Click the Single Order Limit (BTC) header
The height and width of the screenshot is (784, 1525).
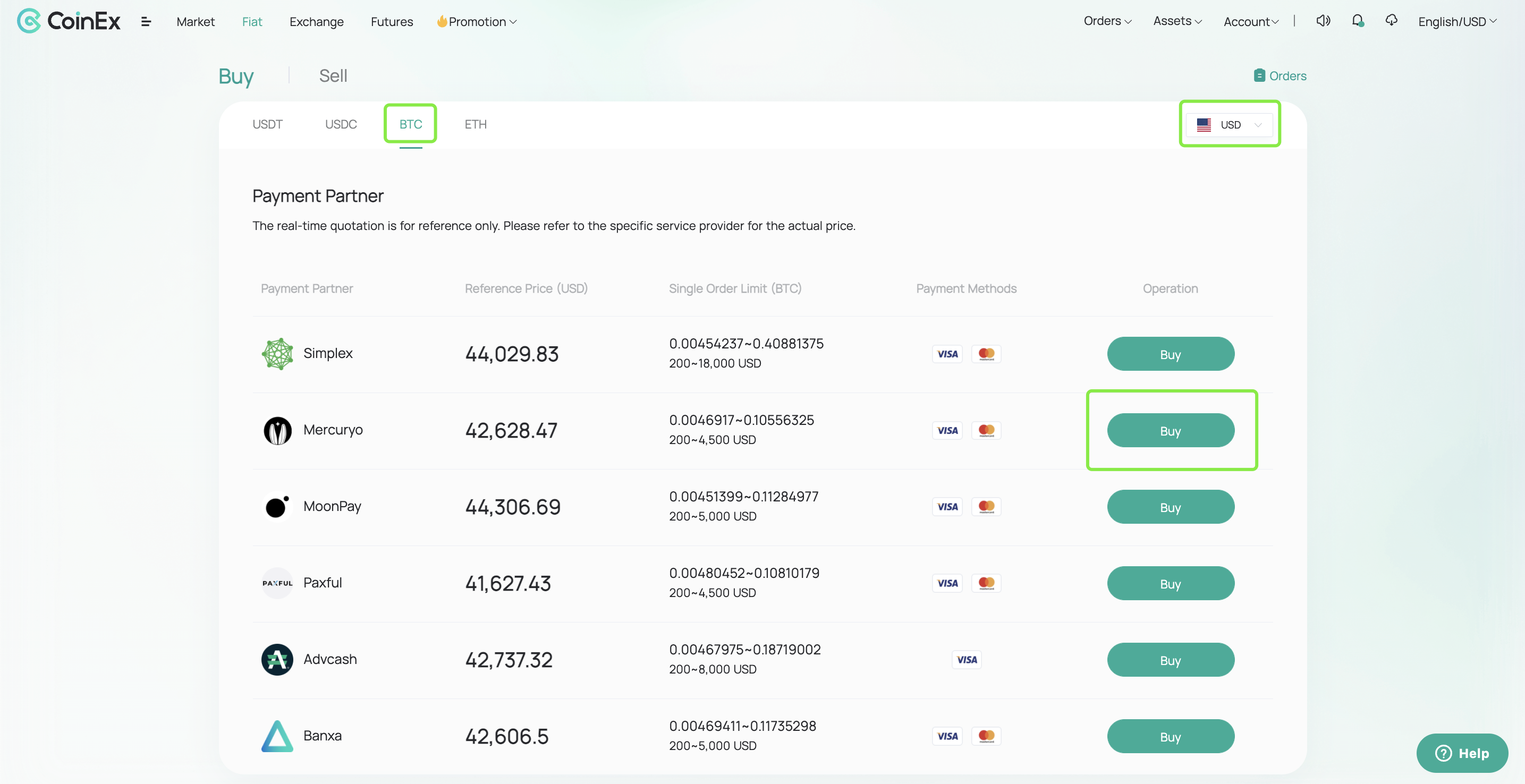[735, 288]
